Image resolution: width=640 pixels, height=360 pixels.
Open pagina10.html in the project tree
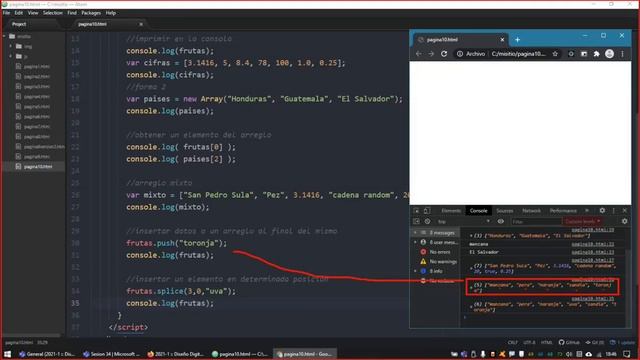(38, 167)
